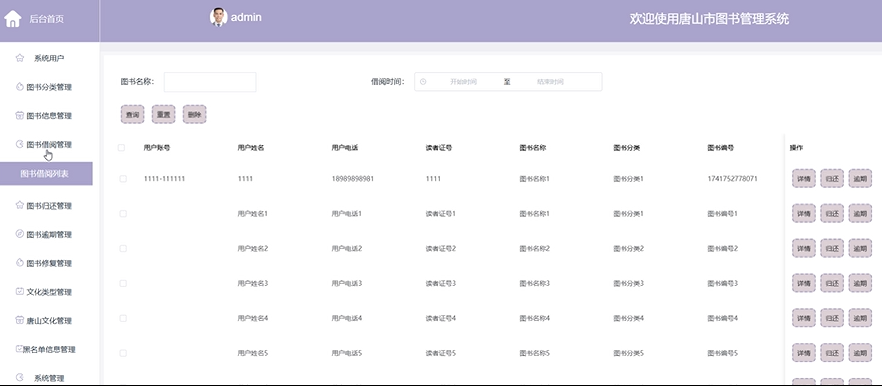Check the row containing 用户姓名5

pos(123,353)
